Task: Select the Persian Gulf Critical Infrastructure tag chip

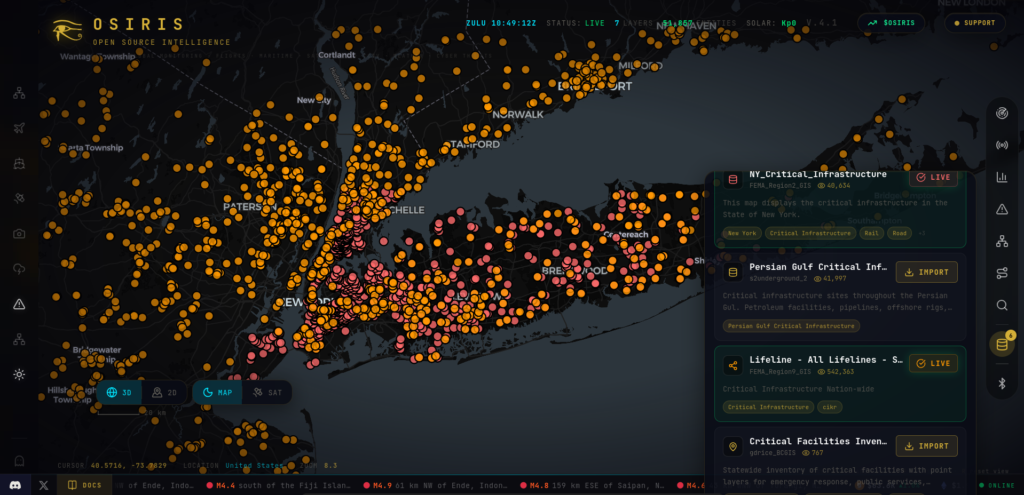Action: coord(791,325)
